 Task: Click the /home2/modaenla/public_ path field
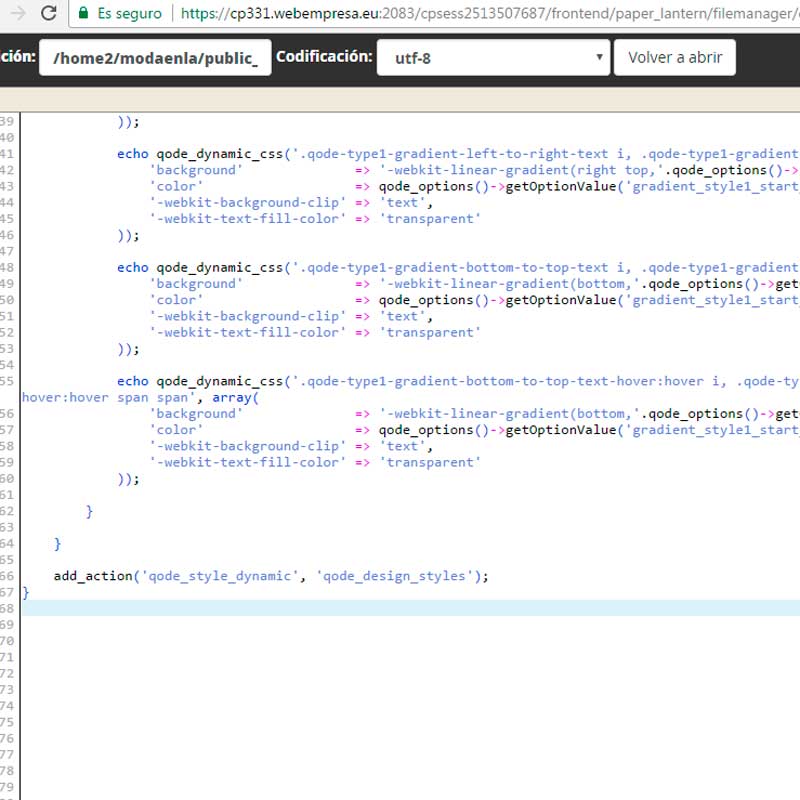point(155,58)
